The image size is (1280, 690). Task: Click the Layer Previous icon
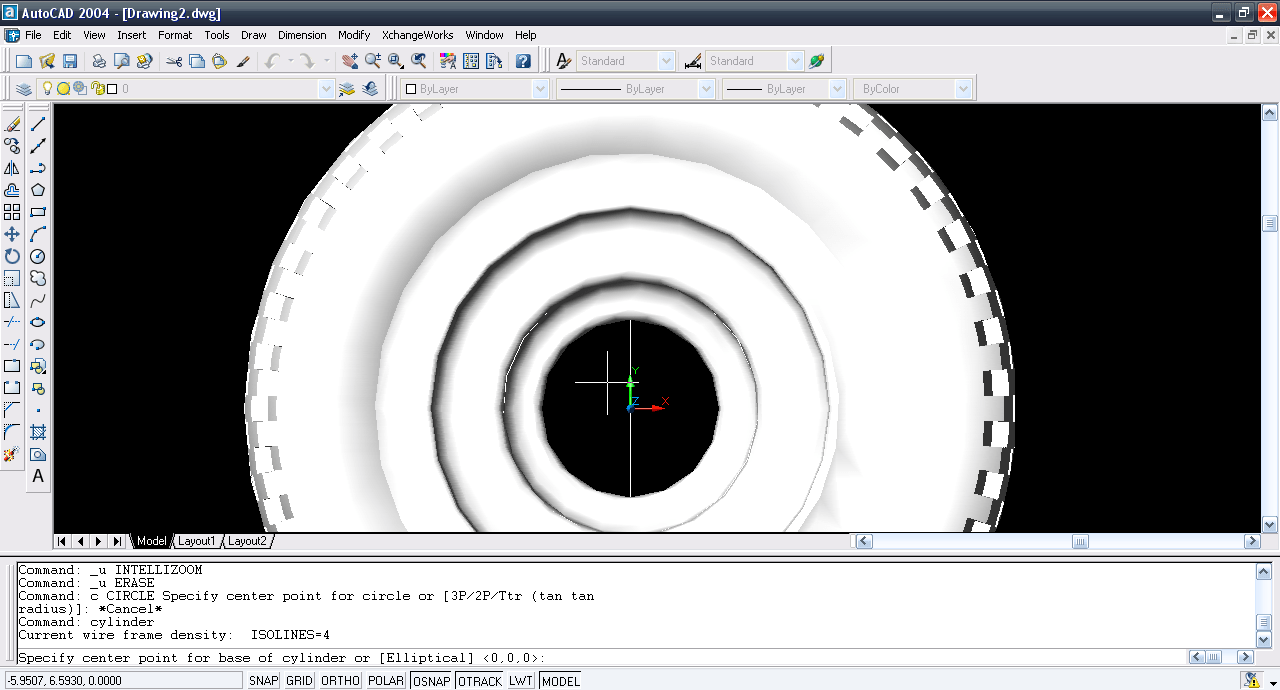371,89
